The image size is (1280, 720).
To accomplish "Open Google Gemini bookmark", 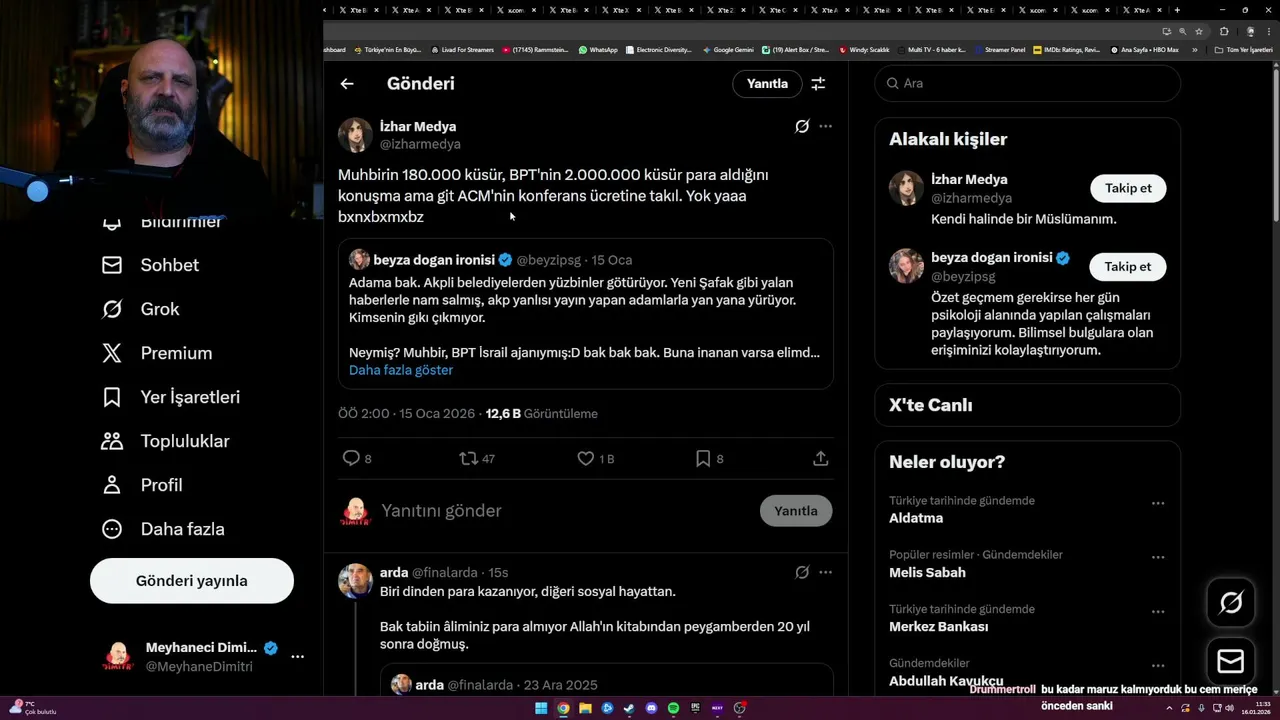I will tap(728, 49).
